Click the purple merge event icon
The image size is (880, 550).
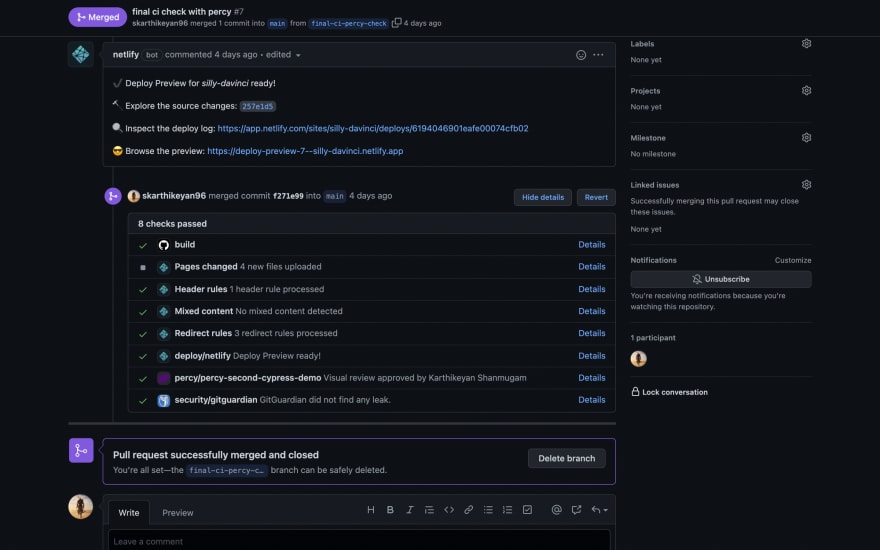click(x=113, y=196)
